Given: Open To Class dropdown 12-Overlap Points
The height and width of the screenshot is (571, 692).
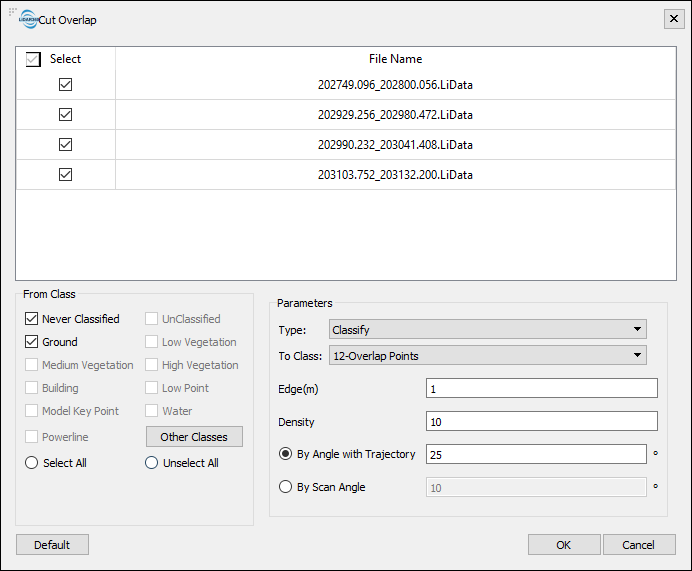Looking at the screenshot, I should [488, 355].
